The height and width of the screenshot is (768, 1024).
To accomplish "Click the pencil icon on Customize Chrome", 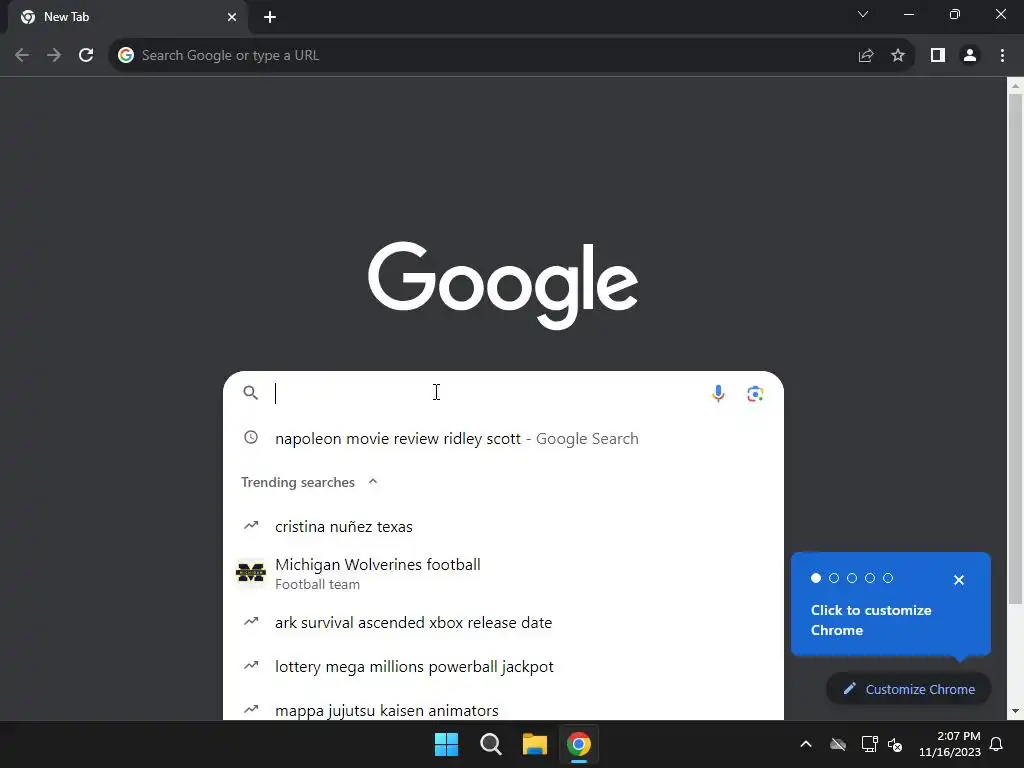I will pos(850,688).
